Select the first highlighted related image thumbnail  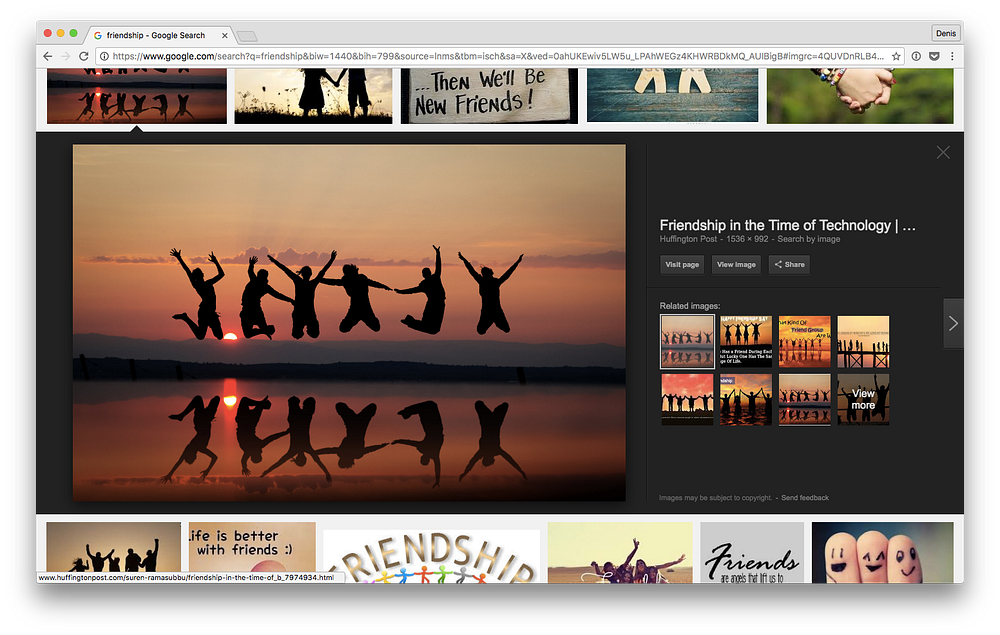click(x=687, y=342)
